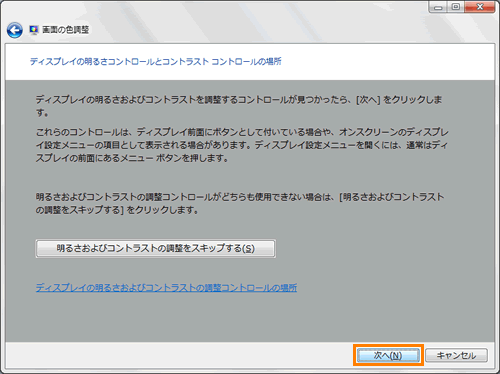Click the blue heading about control locations
Image resolution: width=500 pixels, height=374 pixels.
coord(156,61)
